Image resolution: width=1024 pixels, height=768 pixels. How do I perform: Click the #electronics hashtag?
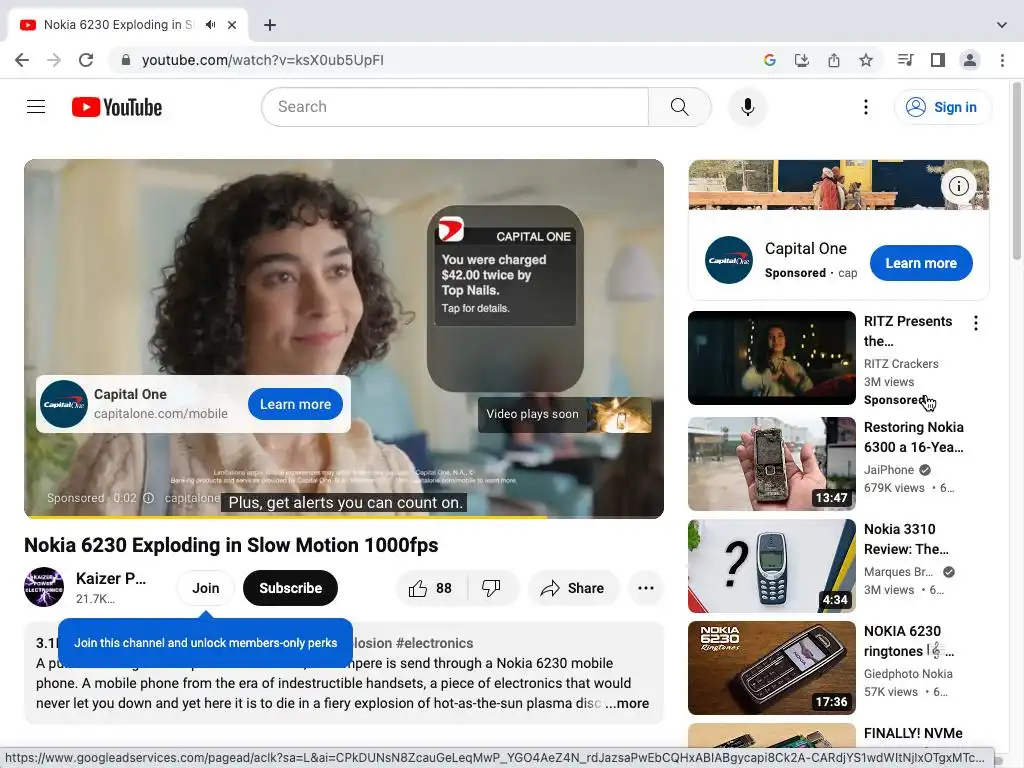(434, 643)
